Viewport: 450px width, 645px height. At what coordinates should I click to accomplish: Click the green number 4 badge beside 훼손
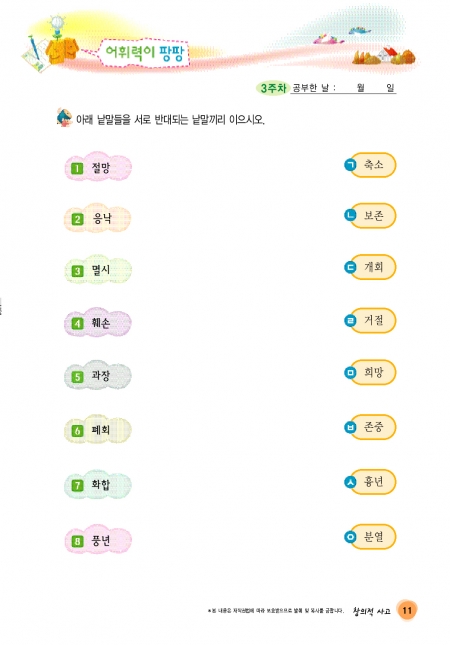pos(77,323)
